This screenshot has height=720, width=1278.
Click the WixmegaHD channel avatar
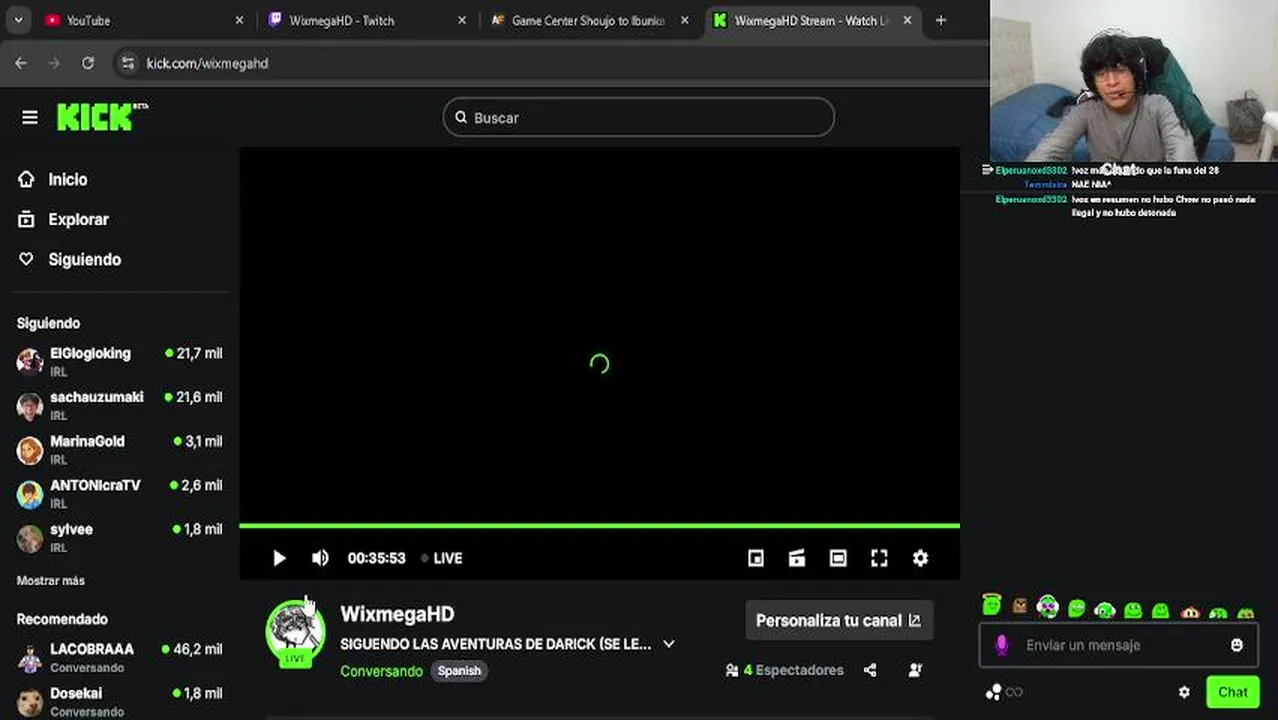295,632
